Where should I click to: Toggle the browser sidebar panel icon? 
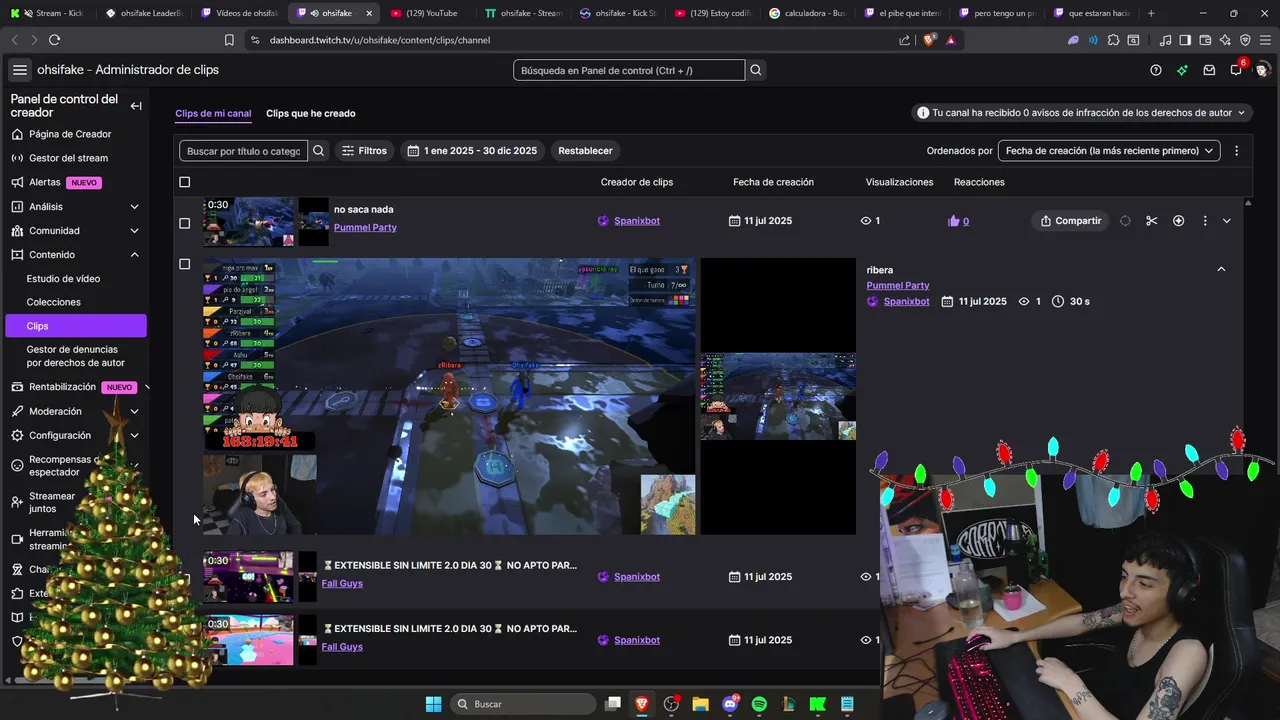[1185, 40]
